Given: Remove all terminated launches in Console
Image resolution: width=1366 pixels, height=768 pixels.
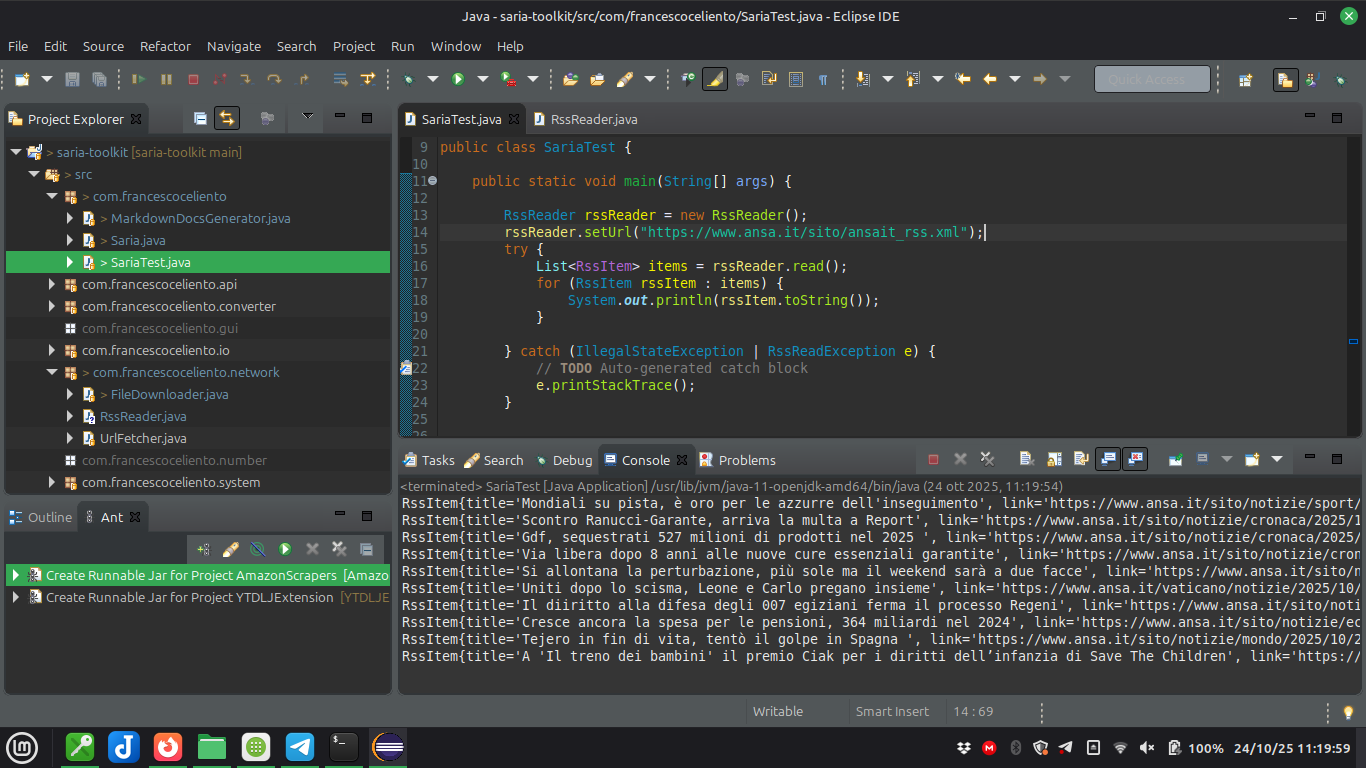Looking at the screenshot, I should pyautogui.click(x=987, y=459).
